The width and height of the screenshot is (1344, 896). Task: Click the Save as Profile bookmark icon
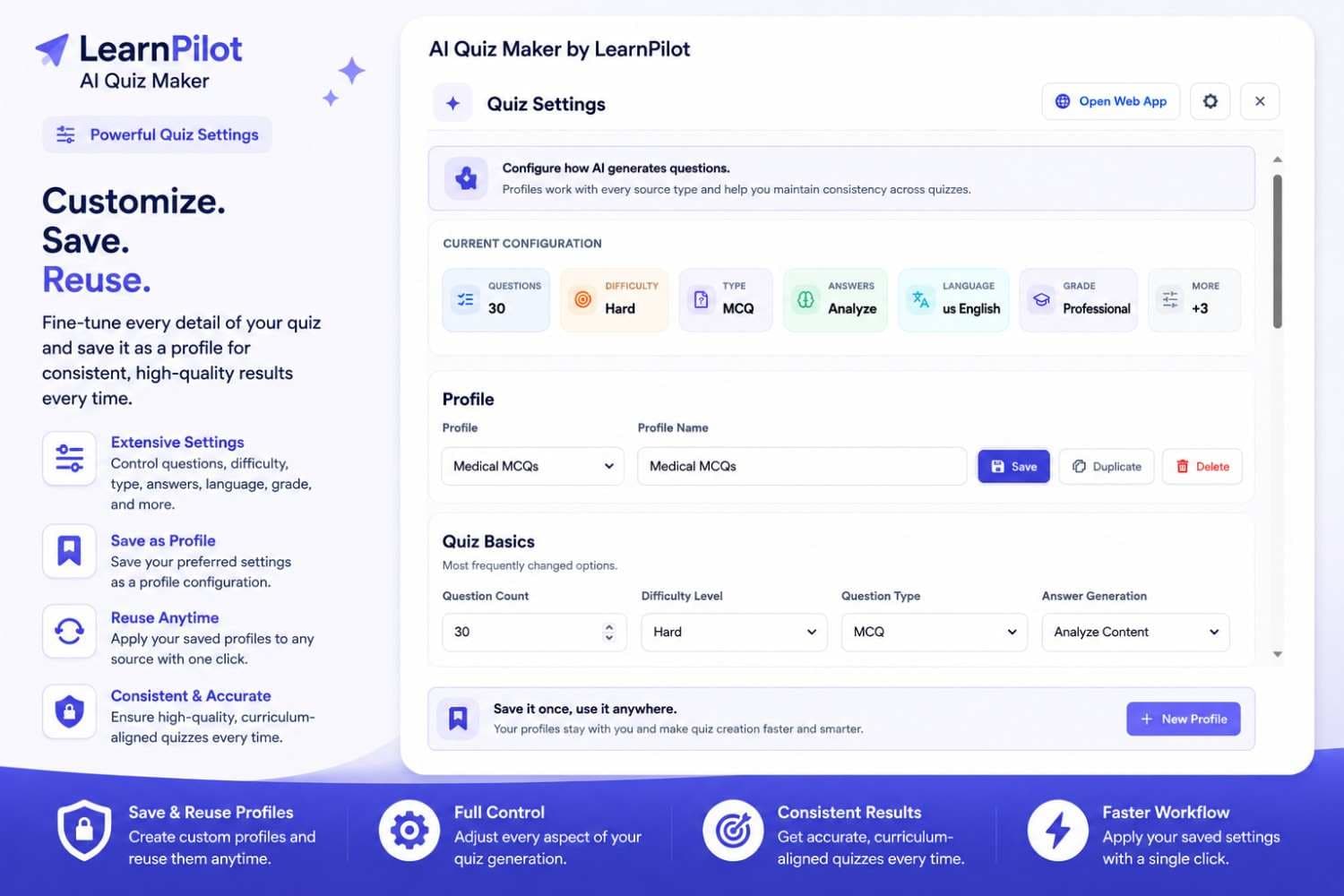[x=69, y=551]
